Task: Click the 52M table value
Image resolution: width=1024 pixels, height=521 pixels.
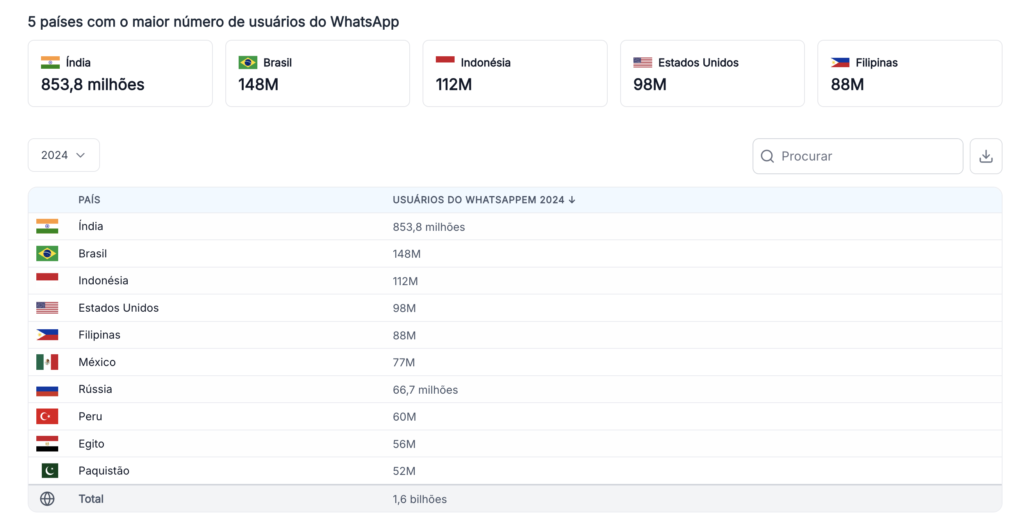Action: point(404,471)
